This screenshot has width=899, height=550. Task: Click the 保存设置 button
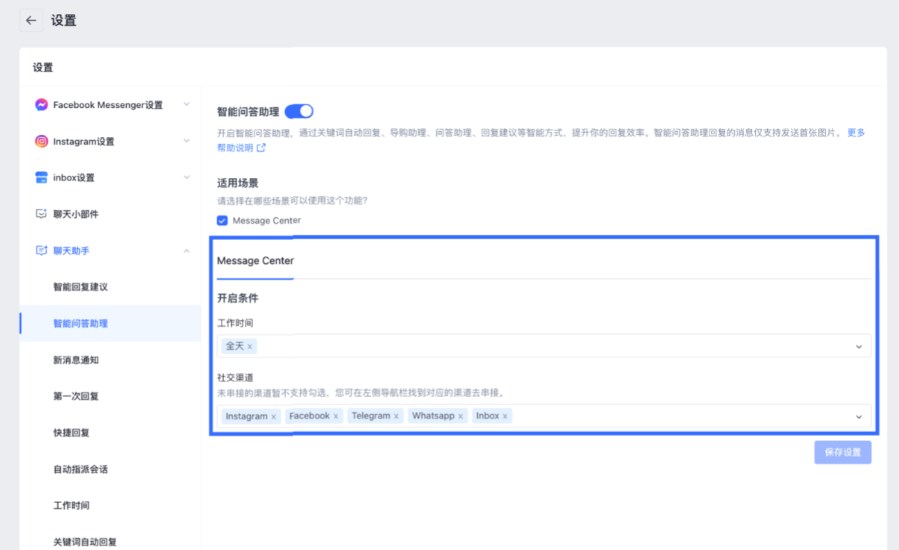pos(842,452)
